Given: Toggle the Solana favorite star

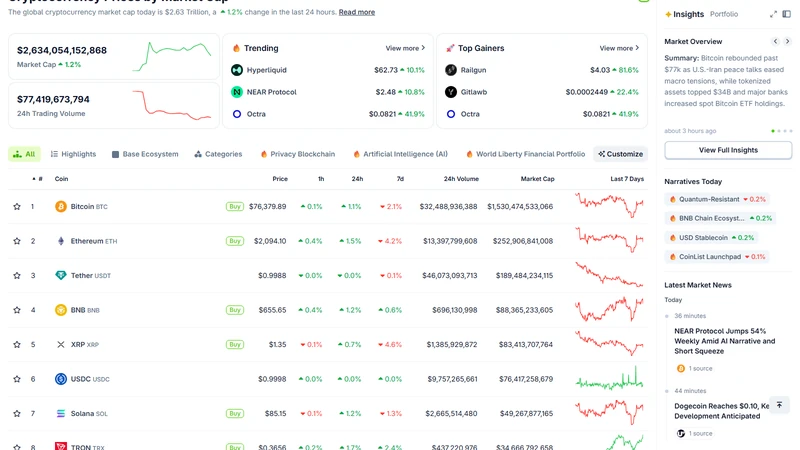Looking at the screenshot, I should (17, 413).
